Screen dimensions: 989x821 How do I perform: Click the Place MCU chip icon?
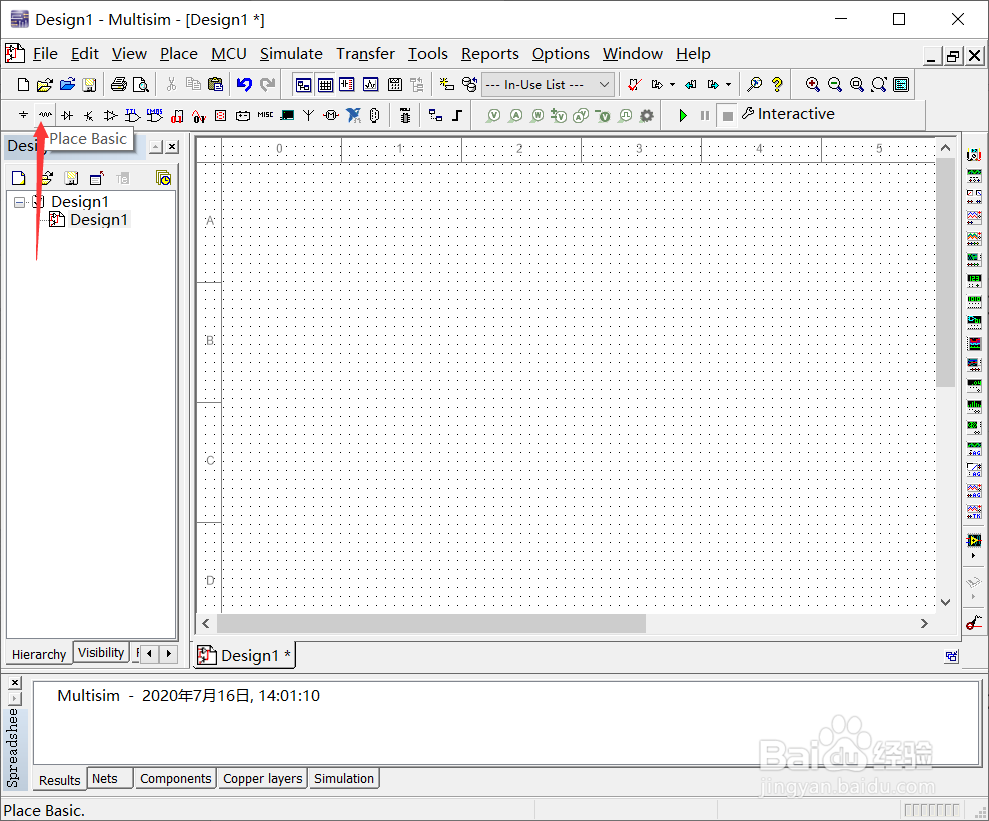pyautogui.click(x=405, y=115)
